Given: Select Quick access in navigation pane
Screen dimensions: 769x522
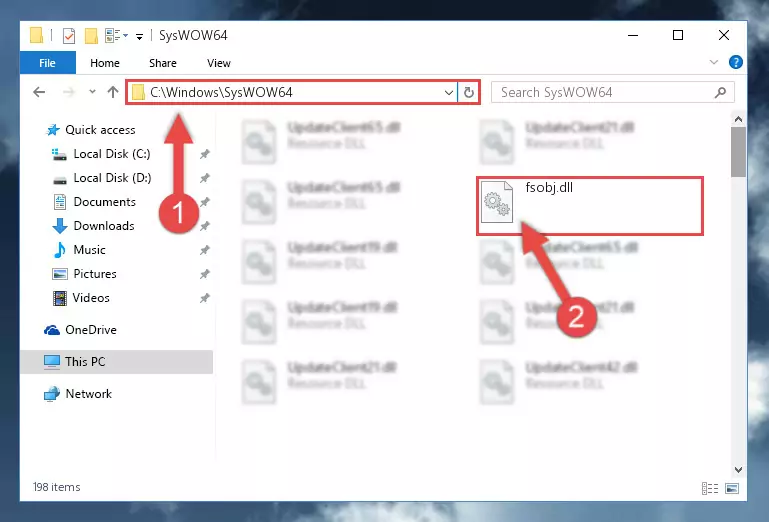Looking at the screenshot, I should click(x=100, y=130).
